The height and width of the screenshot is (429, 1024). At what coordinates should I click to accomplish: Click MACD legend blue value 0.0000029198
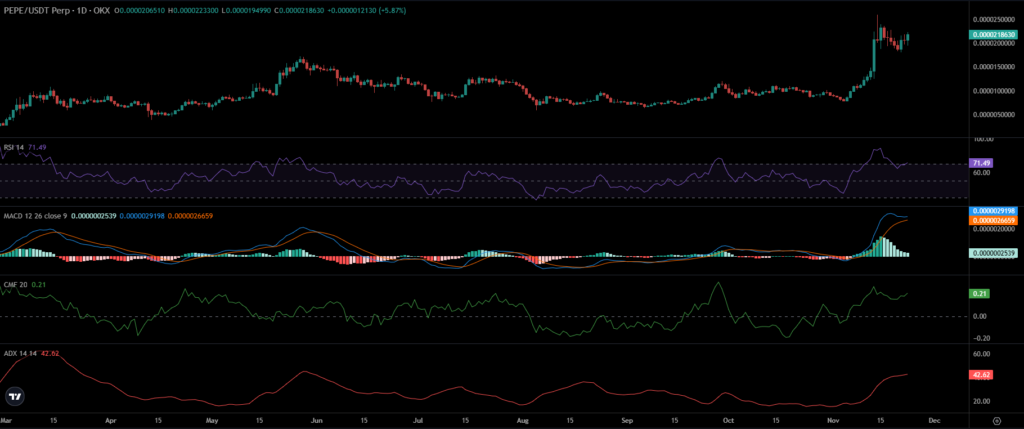[142, 215]
